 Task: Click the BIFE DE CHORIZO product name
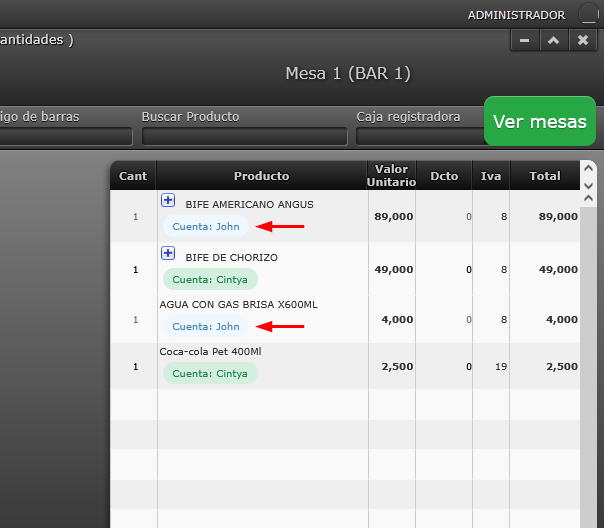pos(232,258)
